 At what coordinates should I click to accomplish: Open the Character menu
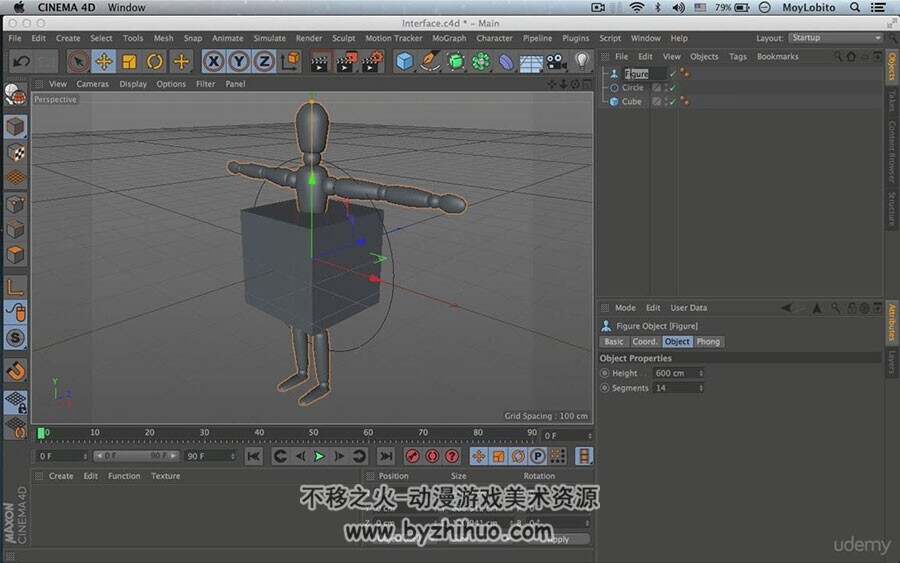point(494,38)
